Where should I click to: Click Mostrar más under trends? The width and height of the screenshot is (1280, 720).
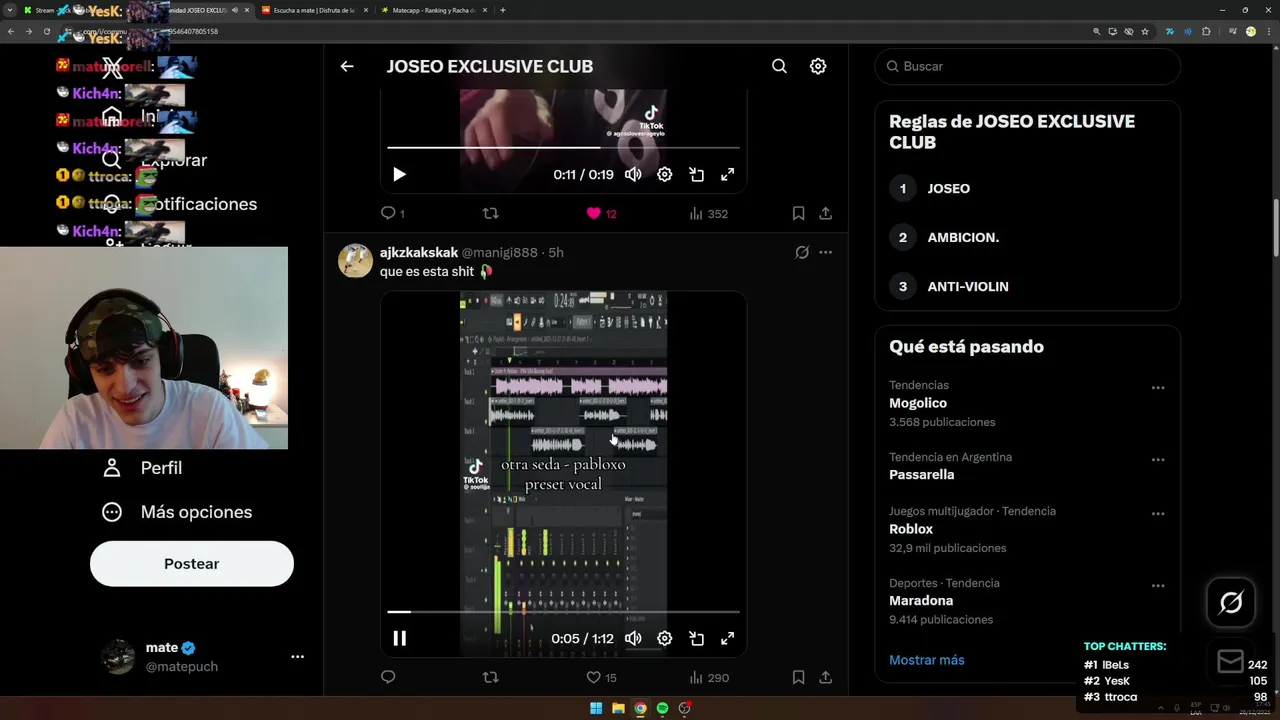click(927, 660)
